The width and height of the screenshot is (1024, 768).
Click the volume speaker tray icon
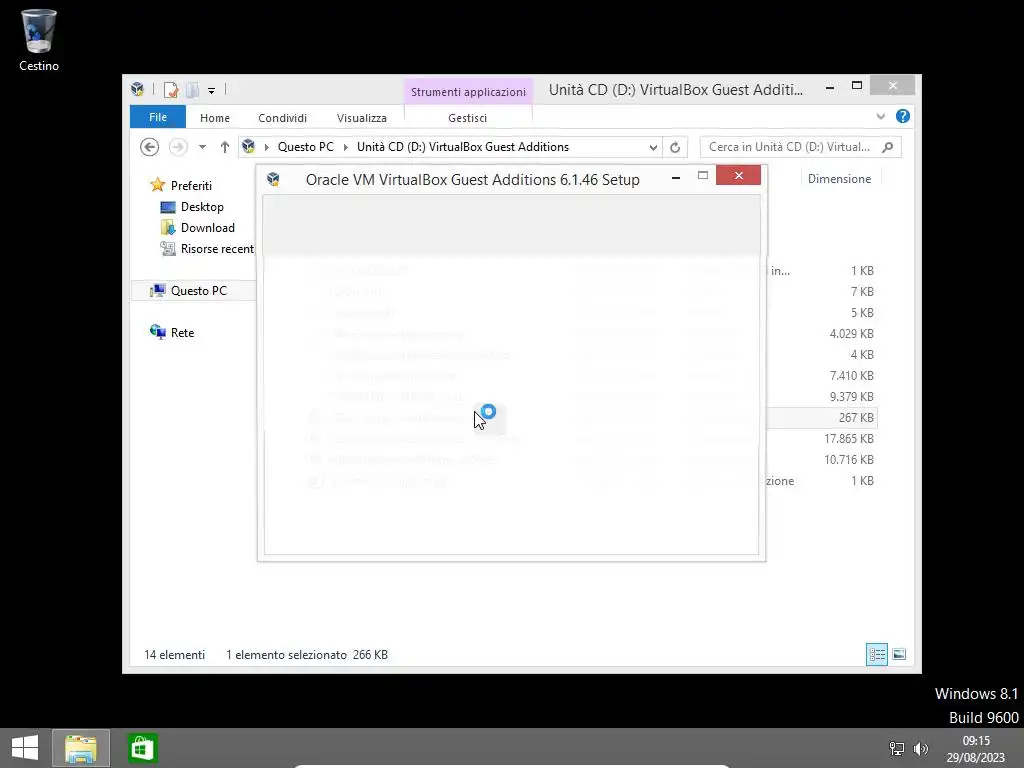(x=921, y=748)
